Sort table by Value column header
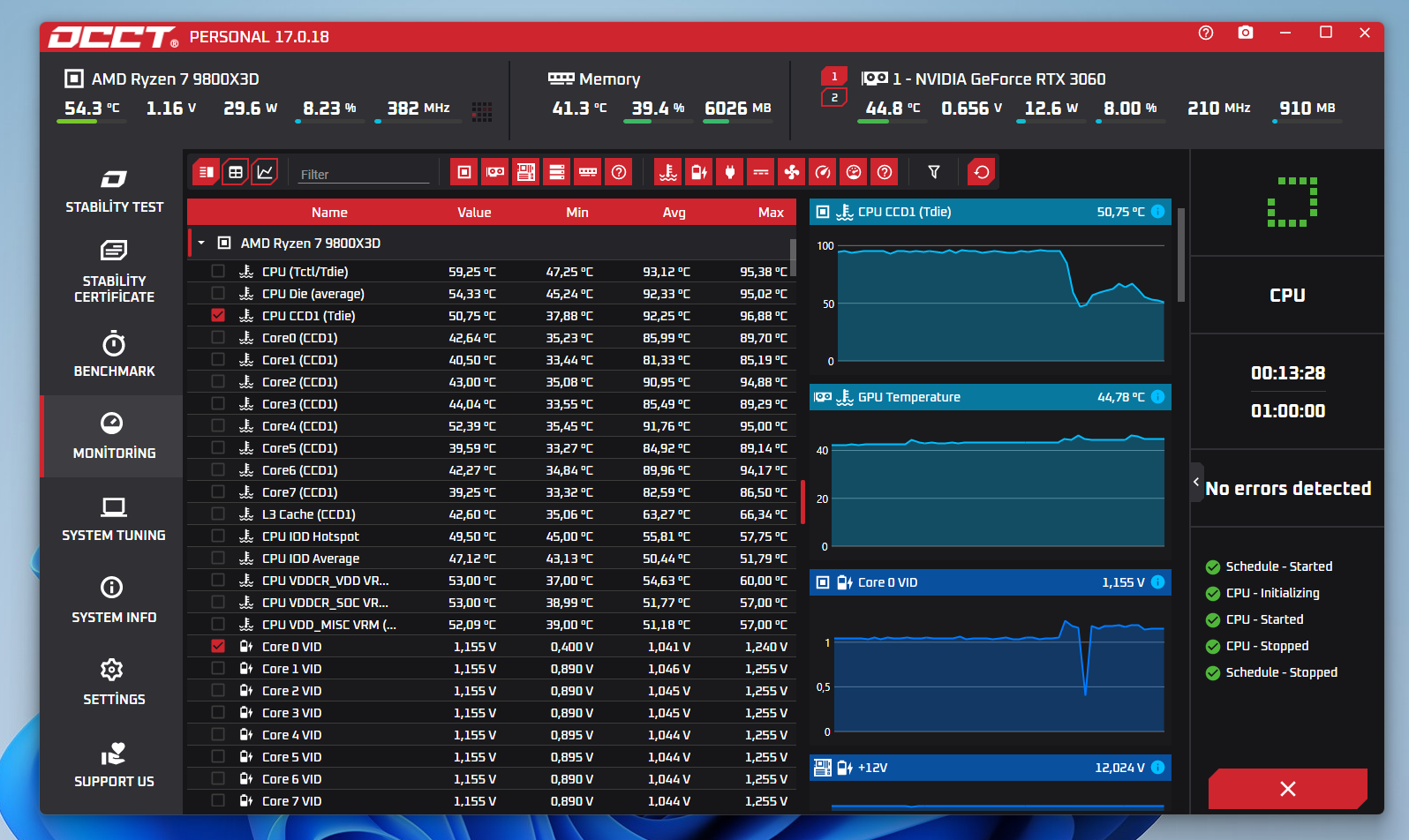1409x840 pixels. click(474, 213)
